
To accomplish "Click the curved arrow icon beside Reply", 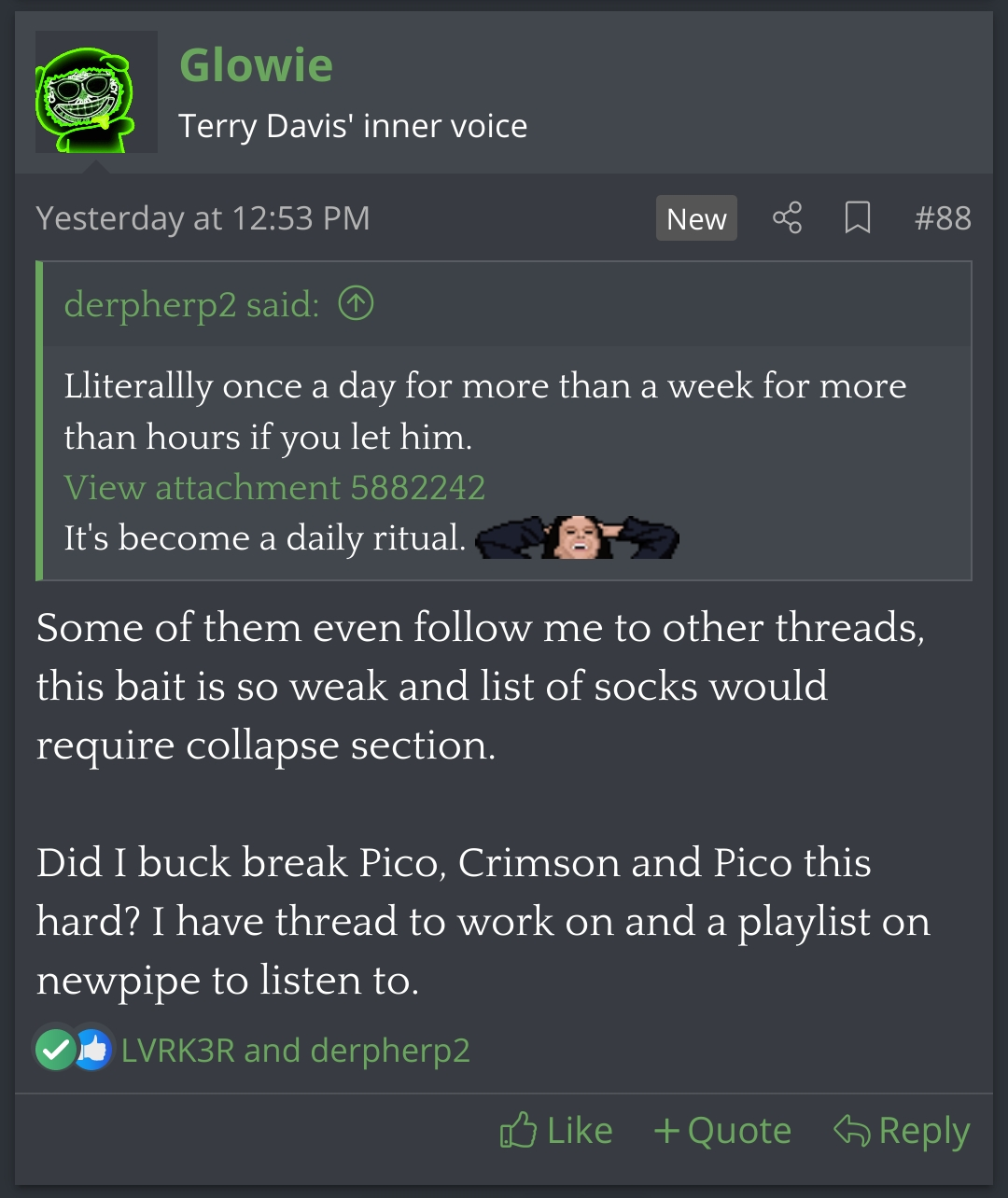I will [851, 1131].
